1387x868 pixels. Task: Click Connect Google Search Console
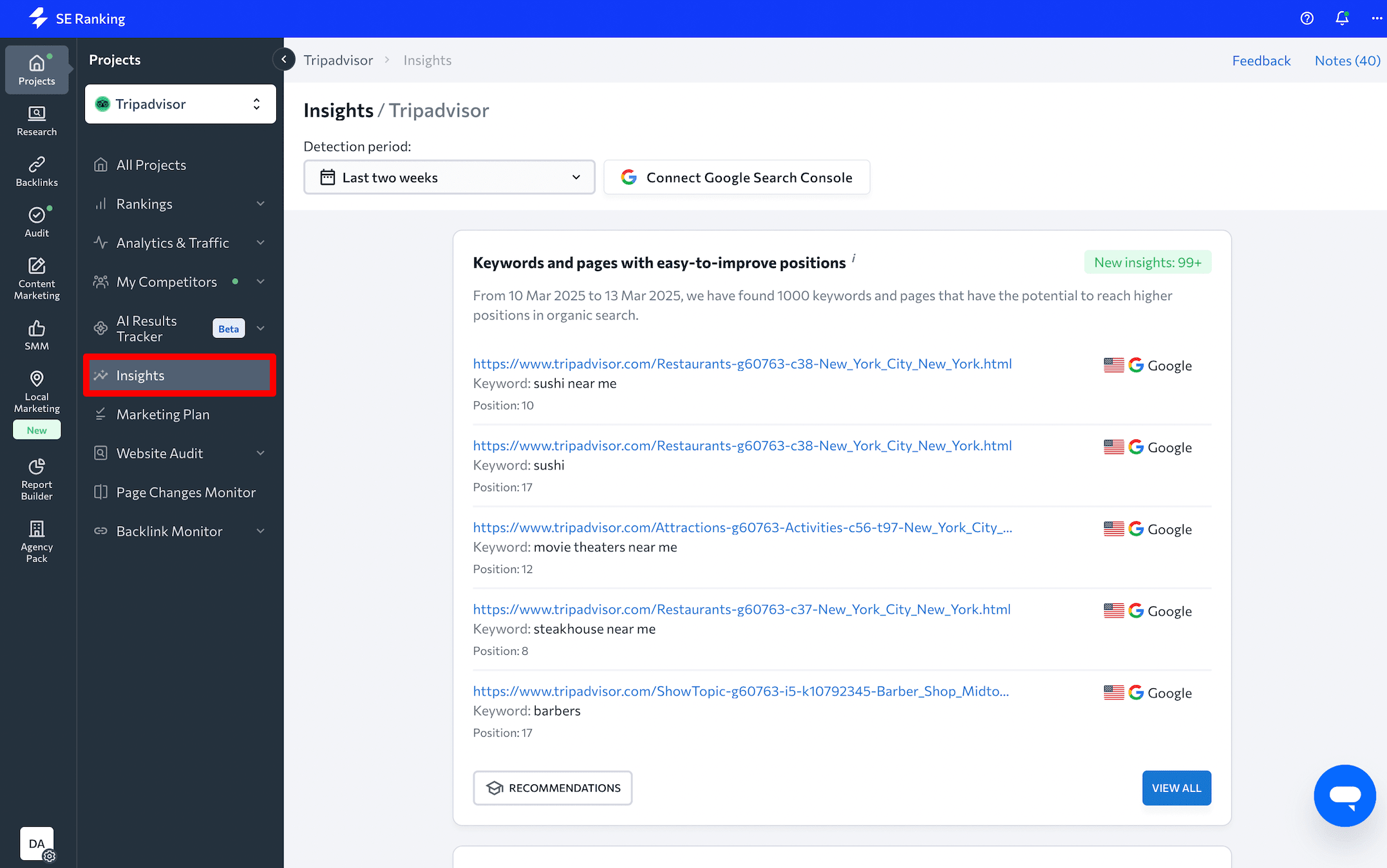pyautogui.click(x=736, y=177)
